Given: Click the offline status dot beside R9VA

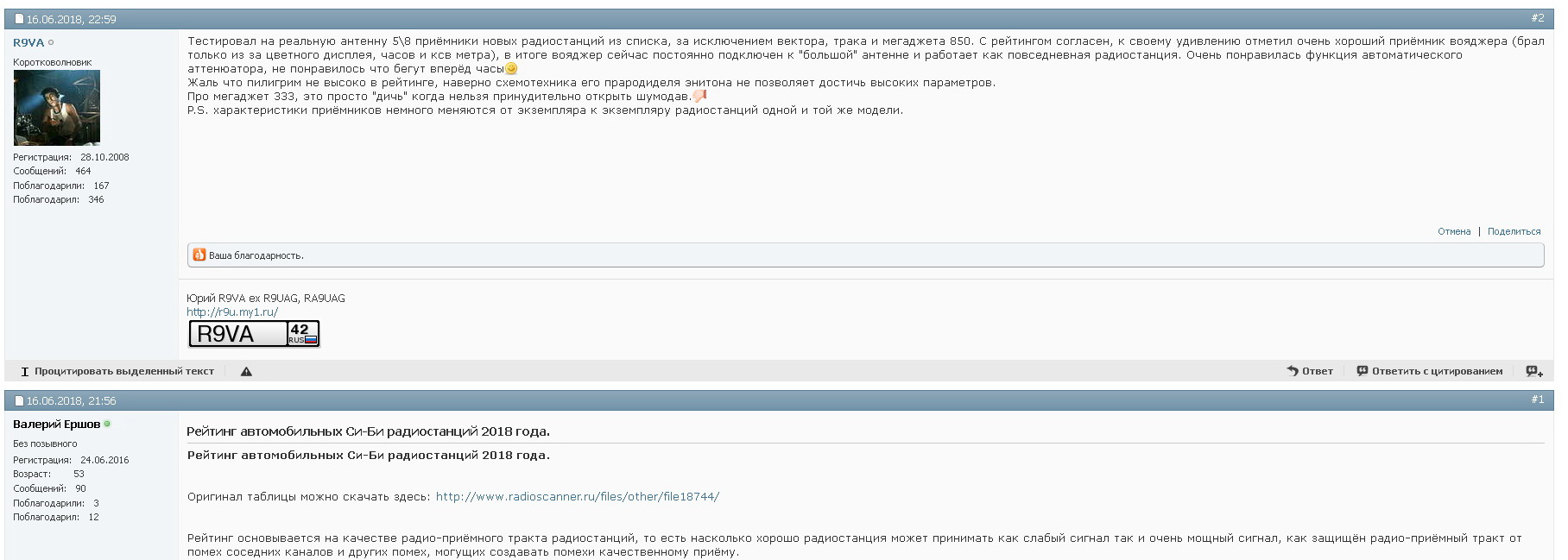Looking at the screenshot, I should point(51,43).
